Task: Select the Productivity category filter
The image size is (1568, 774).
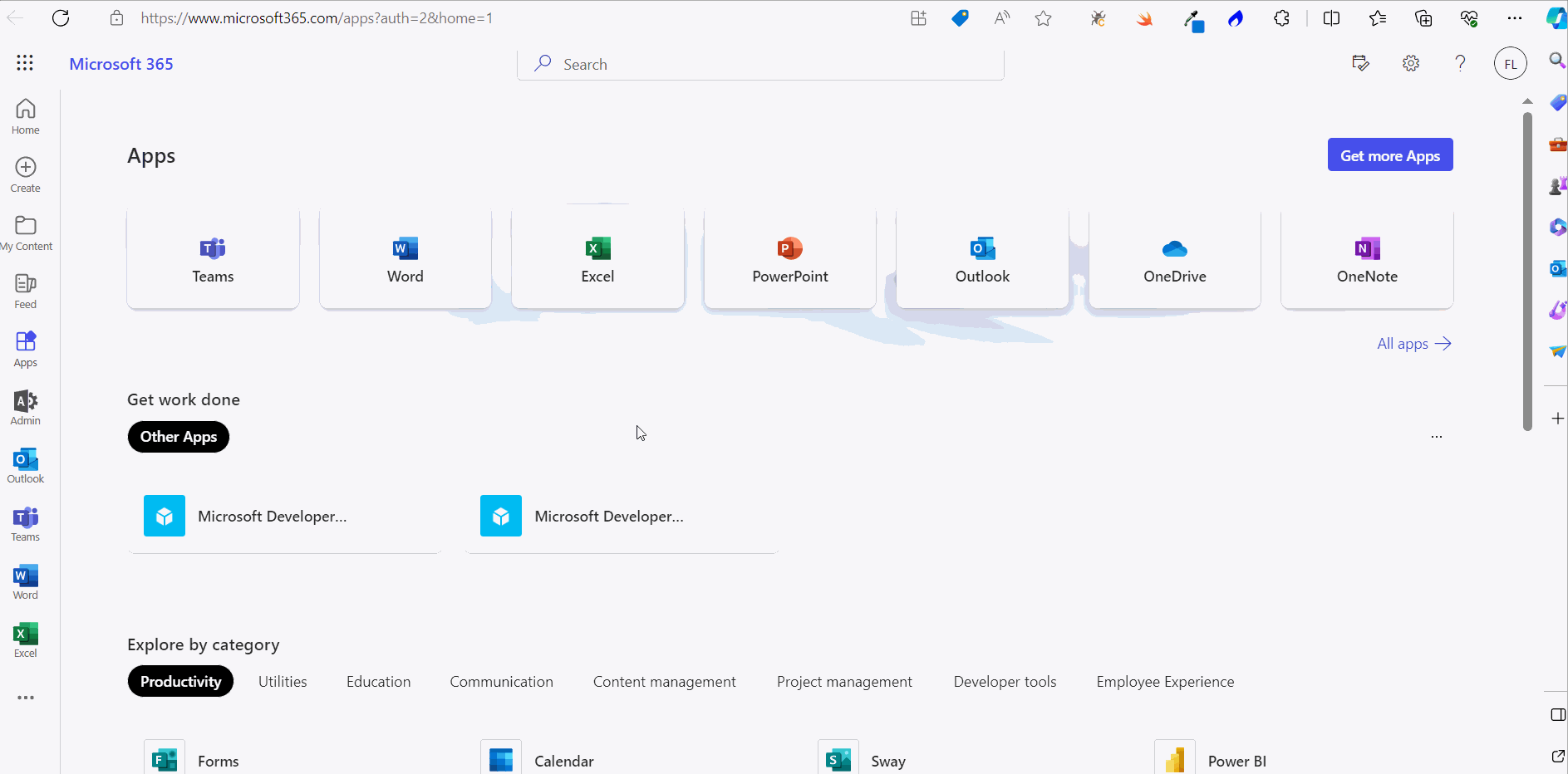Action: click(x=180, y=682)
